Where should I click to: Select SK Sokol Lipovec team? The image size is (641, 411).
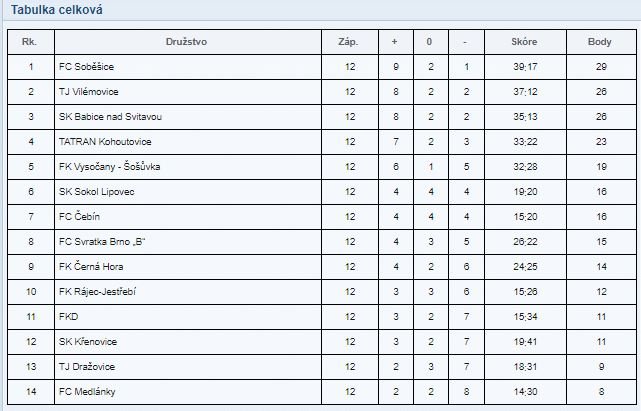96,191
